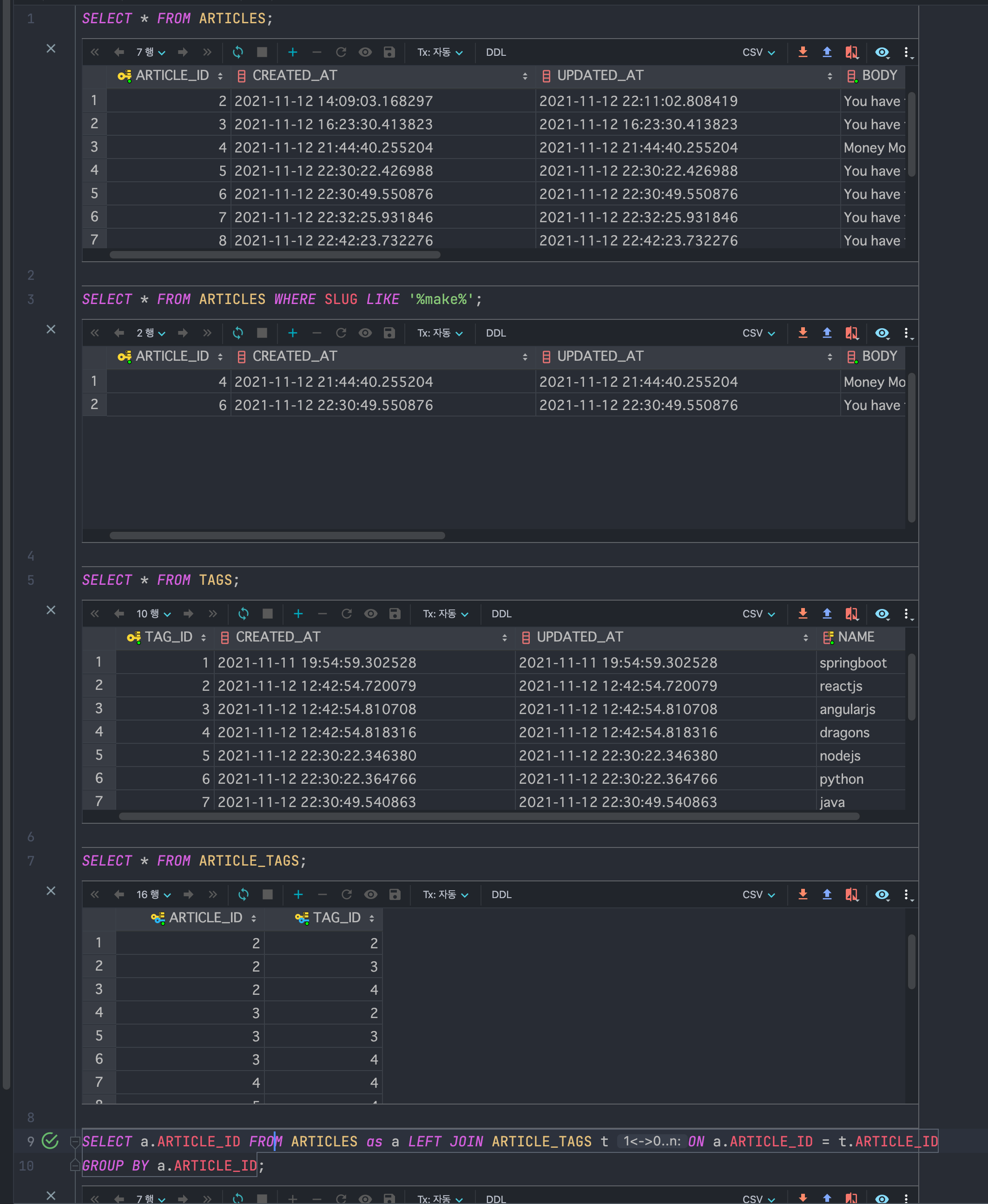The height and width of the screenshot is (1204, 988).
Task: Click import data arrow in the TAGS toolbar
Action: [x=827, y=614]
